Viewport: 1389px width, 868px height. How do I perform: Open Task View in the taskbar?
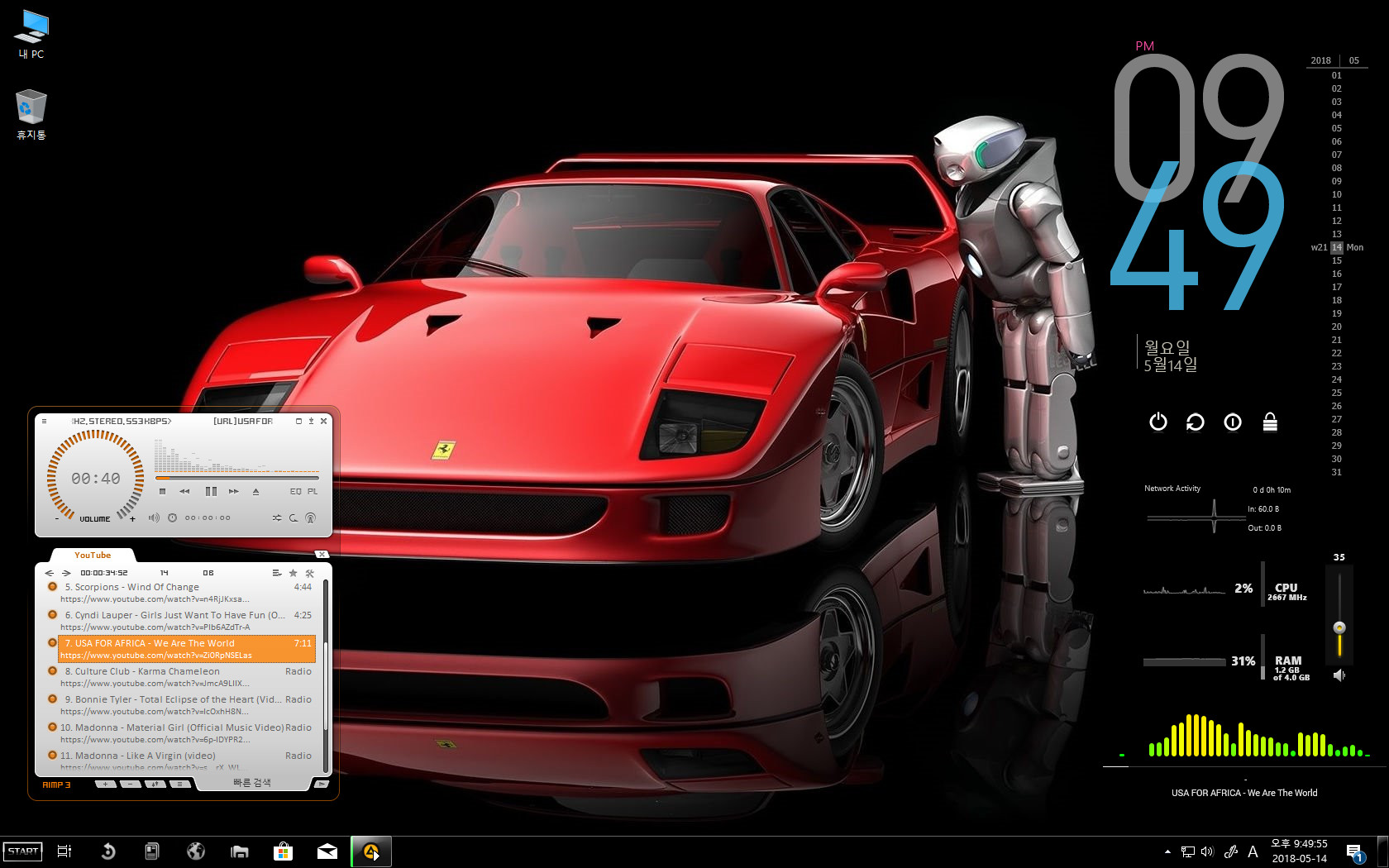pos(64,851)
